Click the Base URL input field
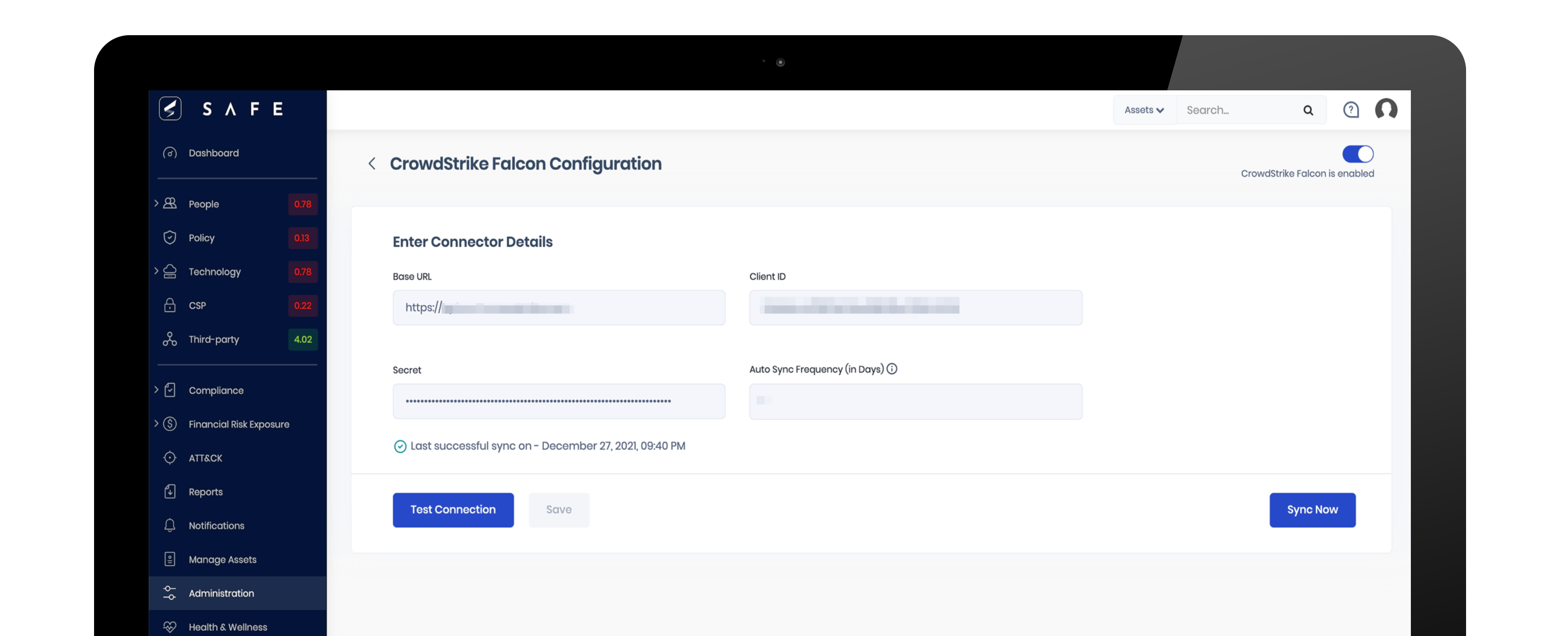The image size is (1568, 636). 559,307
